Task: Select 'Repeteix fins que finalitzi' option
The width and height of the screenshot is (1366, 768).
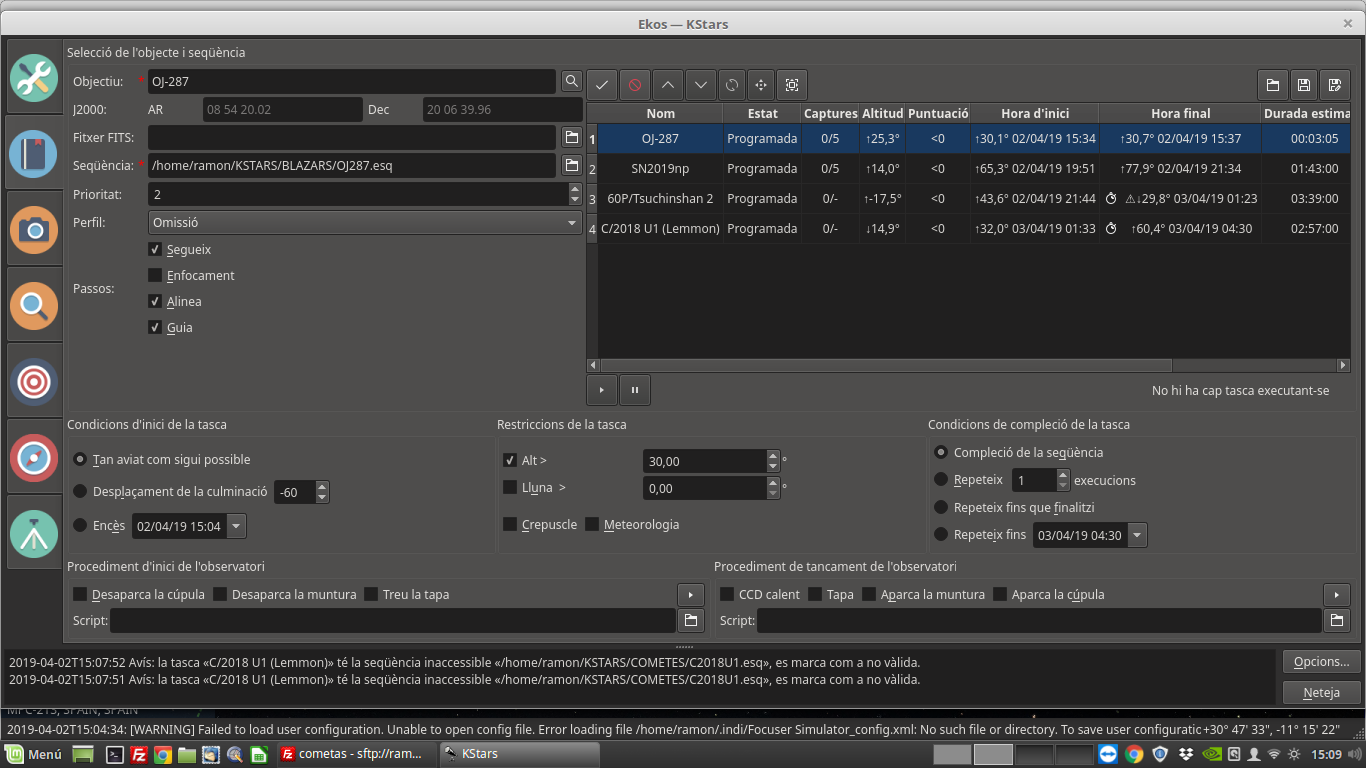Action: (941, 507)
